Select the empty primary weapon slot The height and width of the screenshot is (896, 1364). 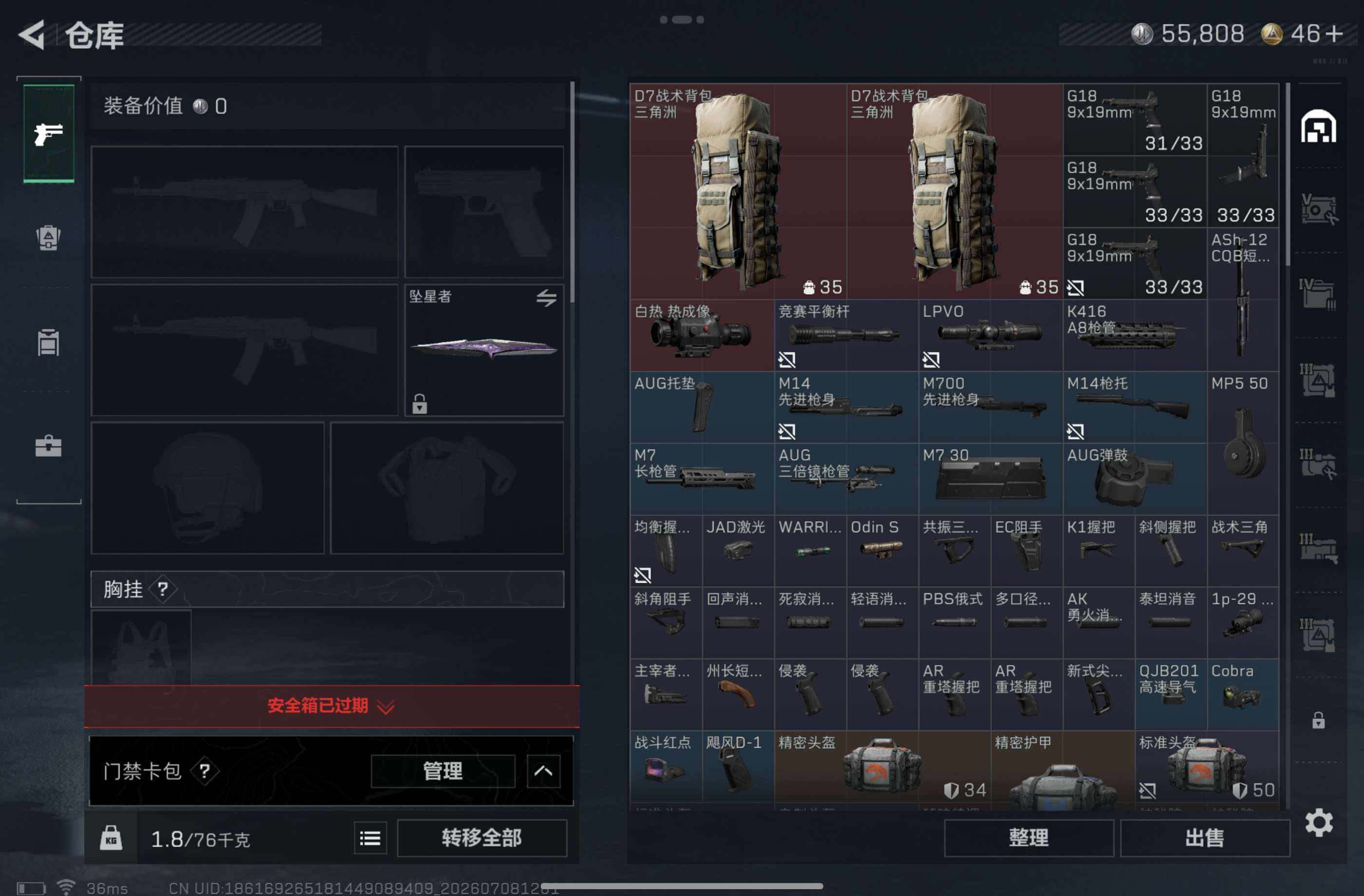pyautogui.click(x=244, y=212)
